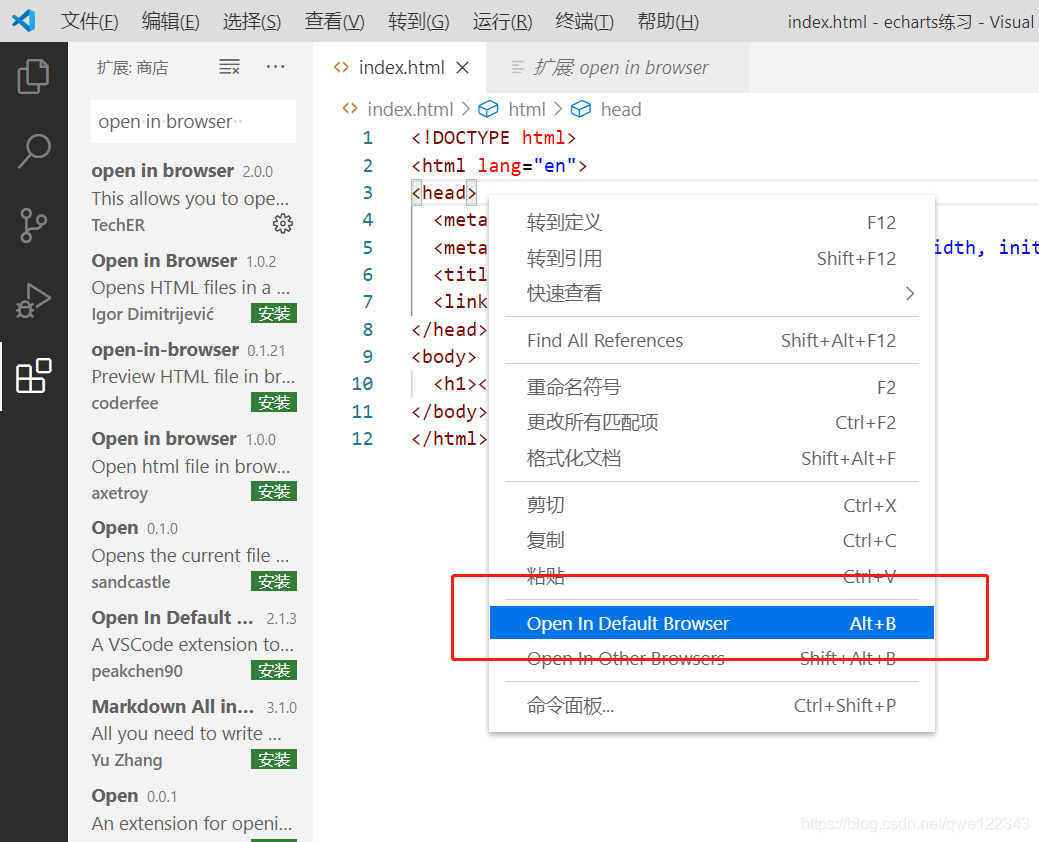
Task: Choose 复制 from context menu
Action: [712, 541]
